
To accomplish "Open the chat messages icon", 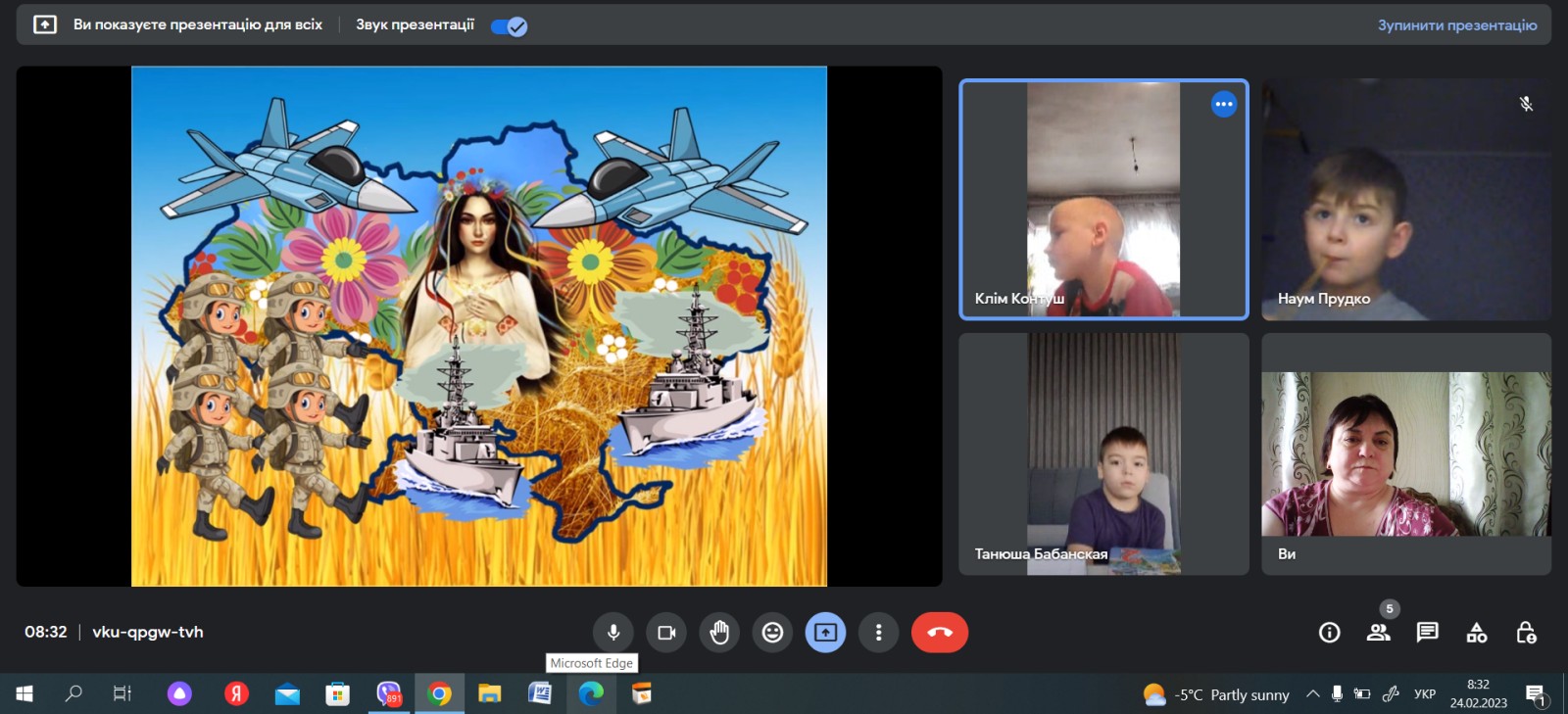I will pos(1428,633).
